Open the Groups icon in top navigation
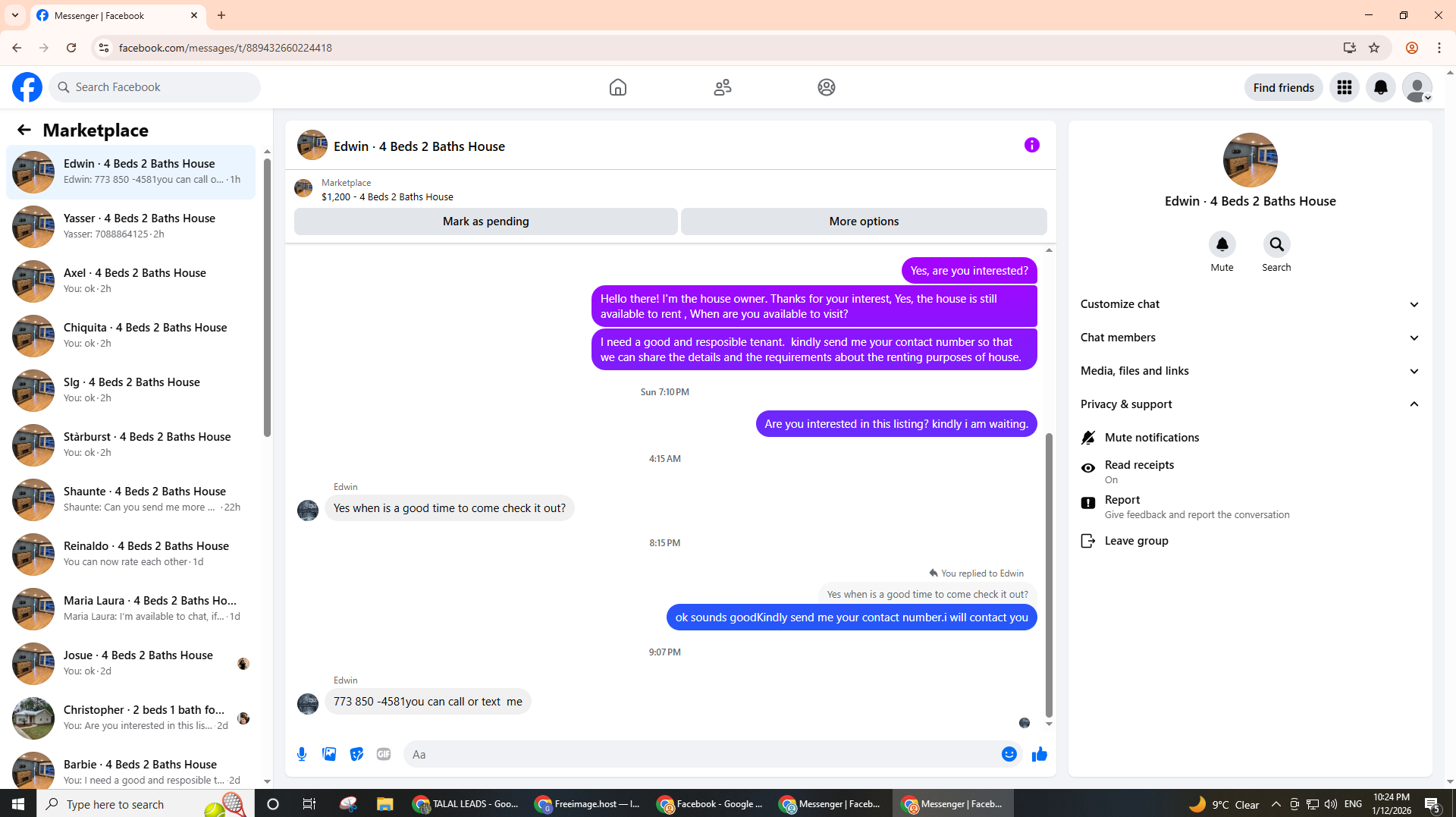 (x=827, y=87)
